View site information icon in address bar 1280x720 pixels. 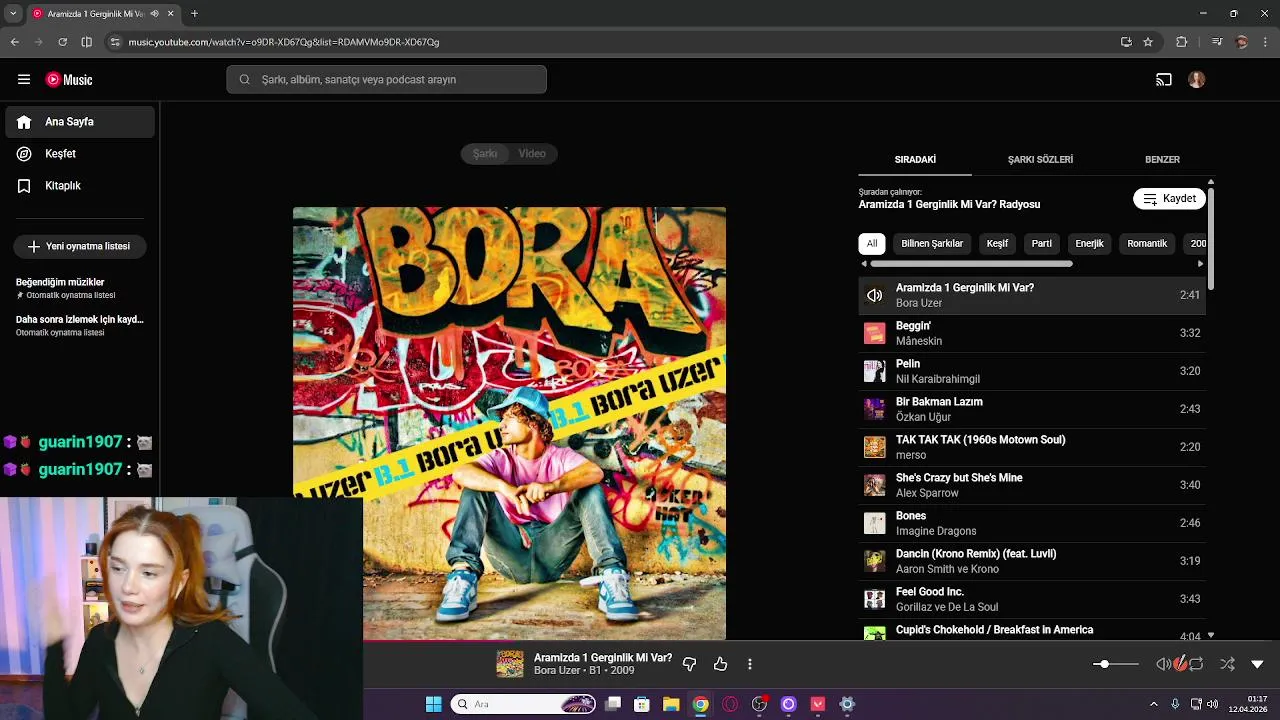pyautogui.click(x=116, y=42)
